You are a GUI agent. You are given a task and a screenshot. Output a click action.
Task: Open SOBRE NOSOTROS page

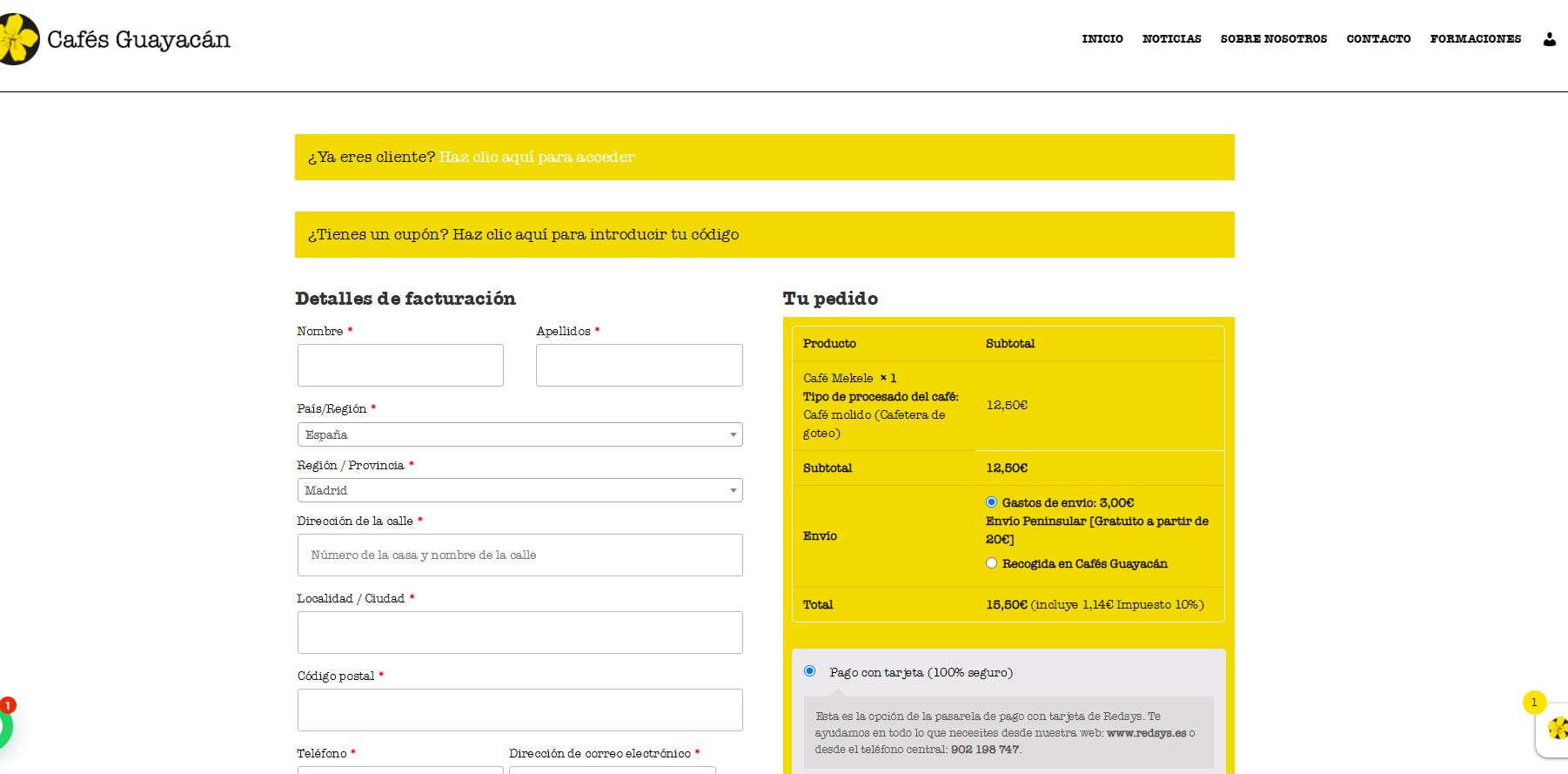1273,39
